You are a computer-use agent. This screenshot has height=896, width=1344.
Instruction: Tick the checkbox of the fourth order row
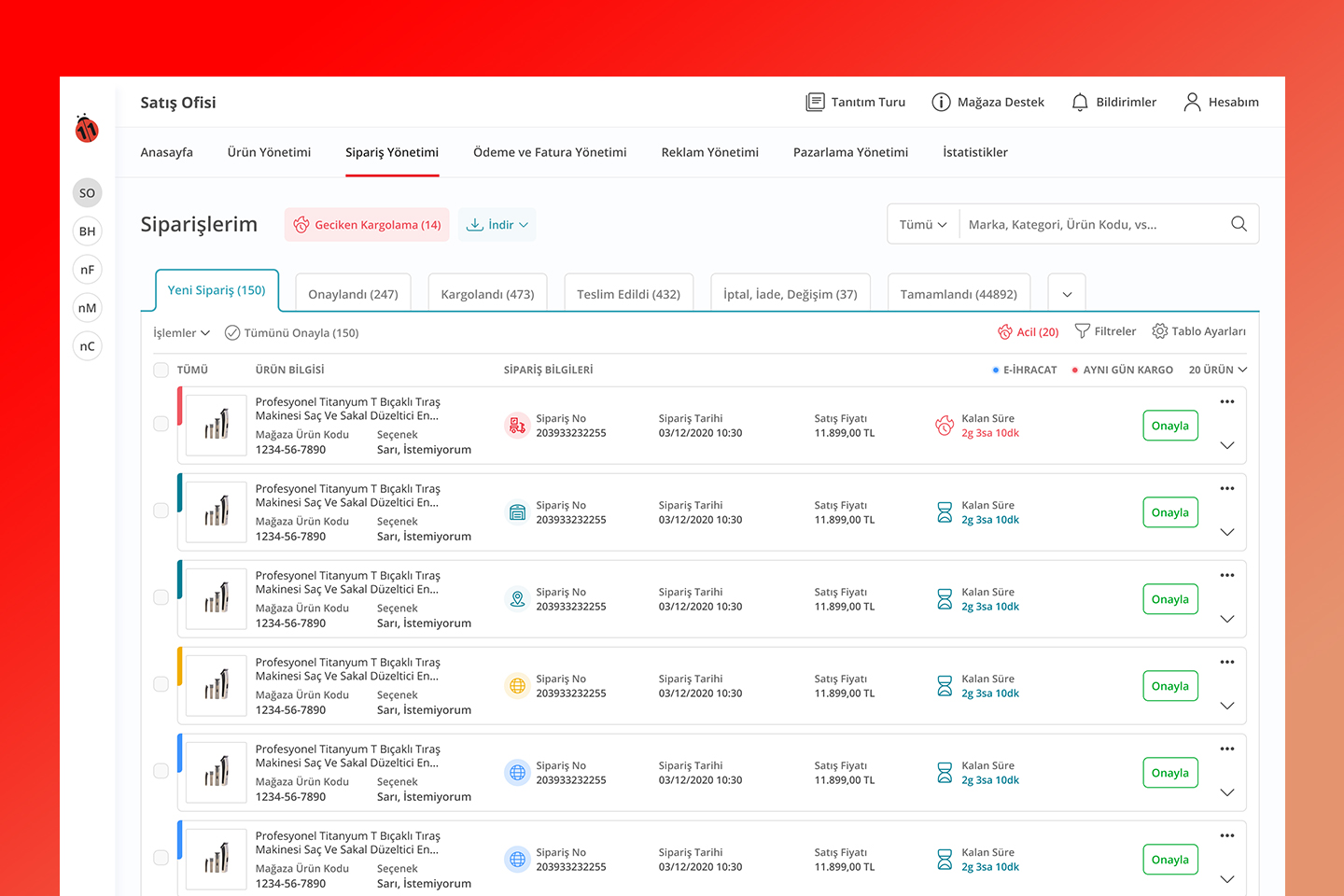[x=161, y=684]
